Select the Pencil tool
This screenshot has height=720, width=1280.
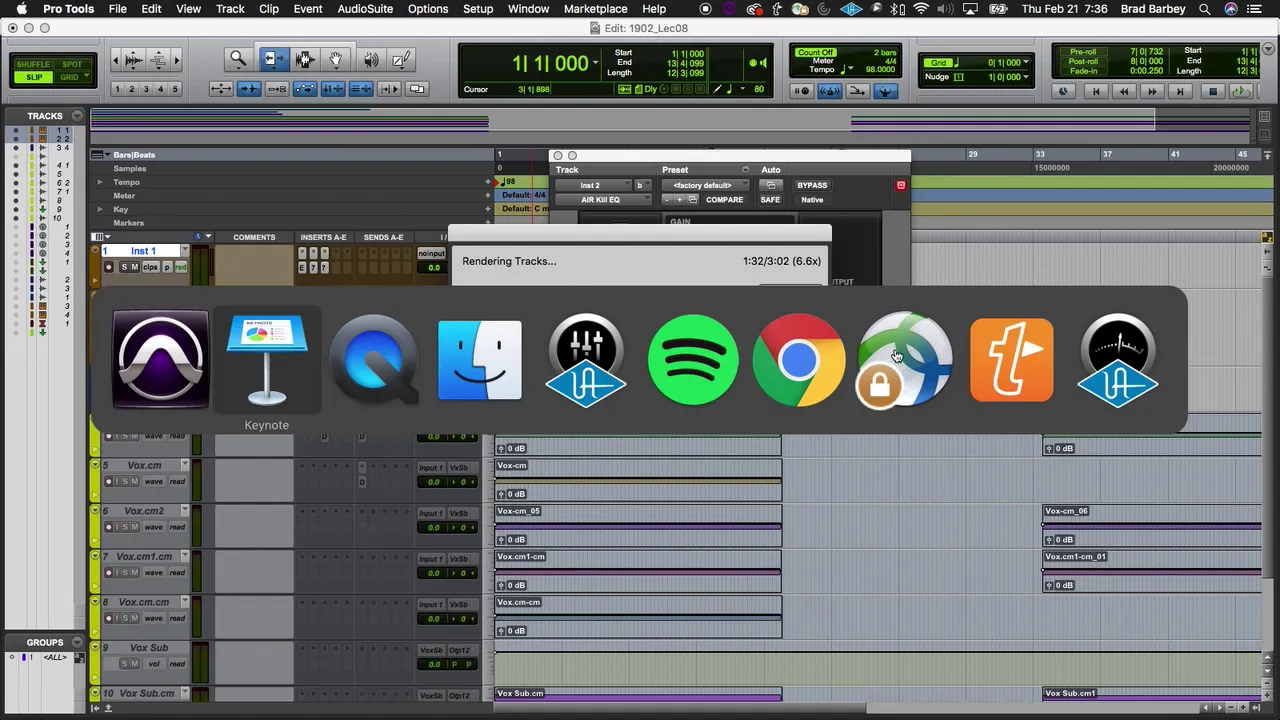pos(401,60)
